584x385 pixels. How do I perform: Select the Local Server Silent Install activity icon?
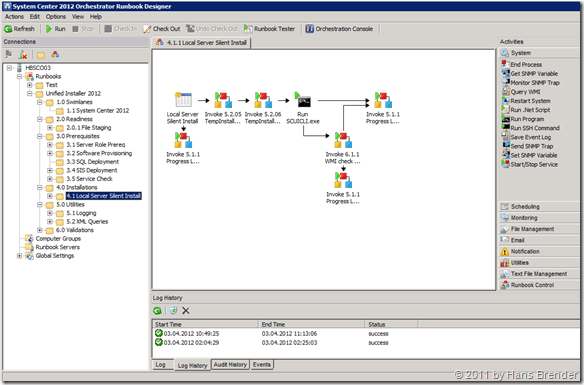coord(183,100)
